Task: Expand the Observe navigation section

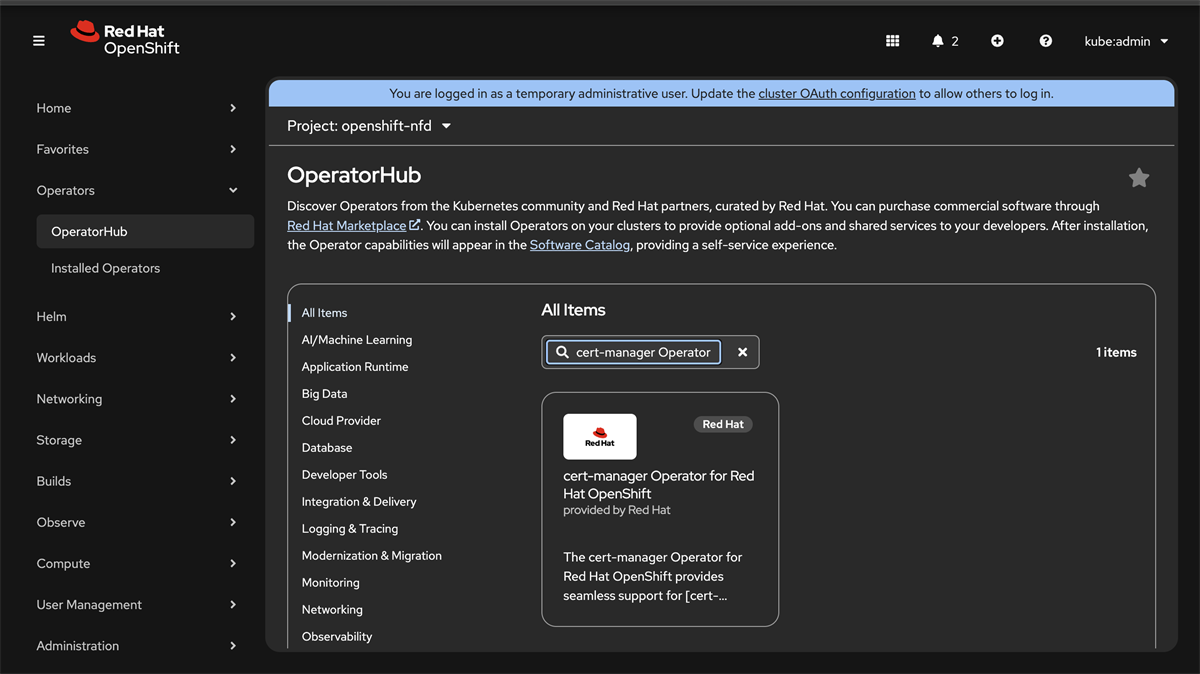Action: 136,522
